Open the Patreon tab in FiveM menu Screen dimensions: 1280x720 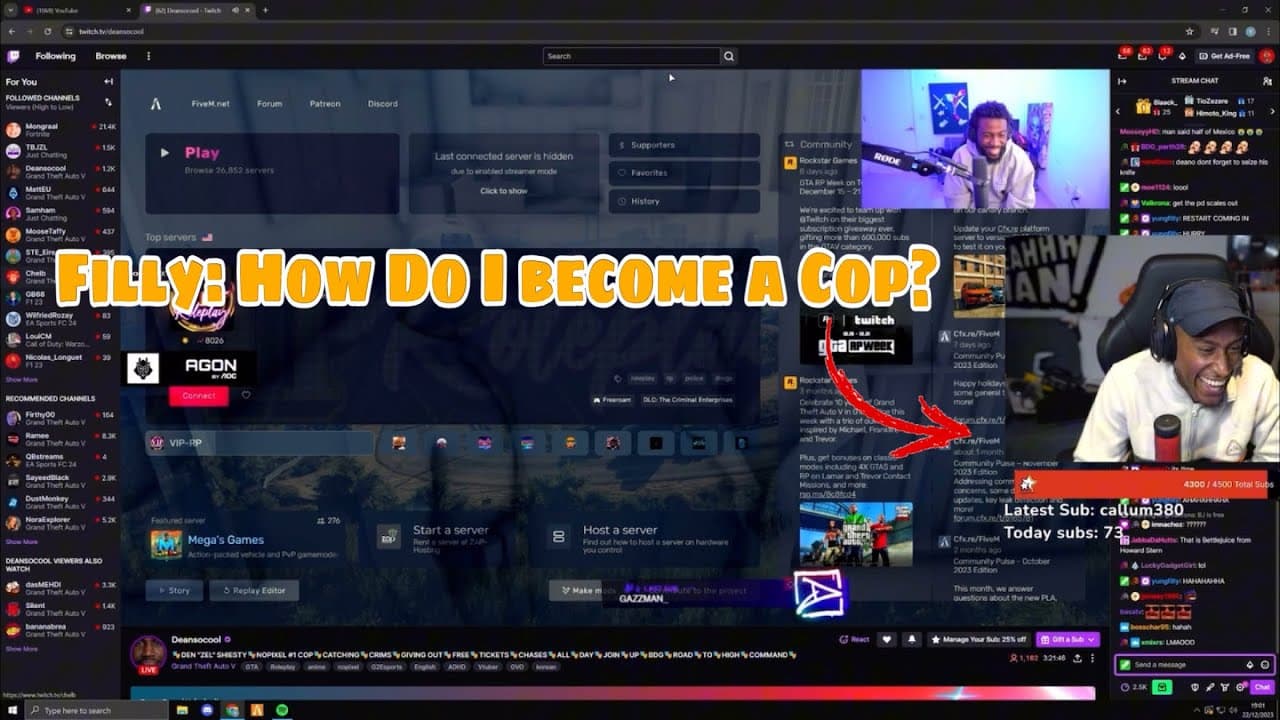pyautogui.click(x=325, y=103)
